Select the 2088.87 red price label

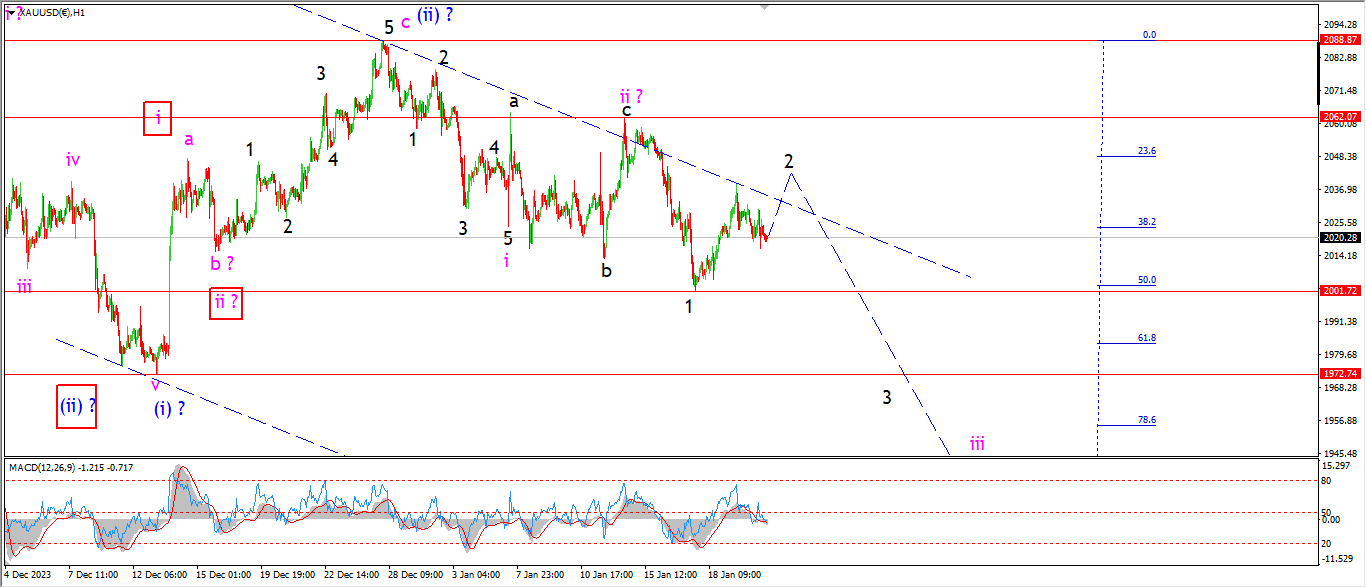(x=1340, y=40)
